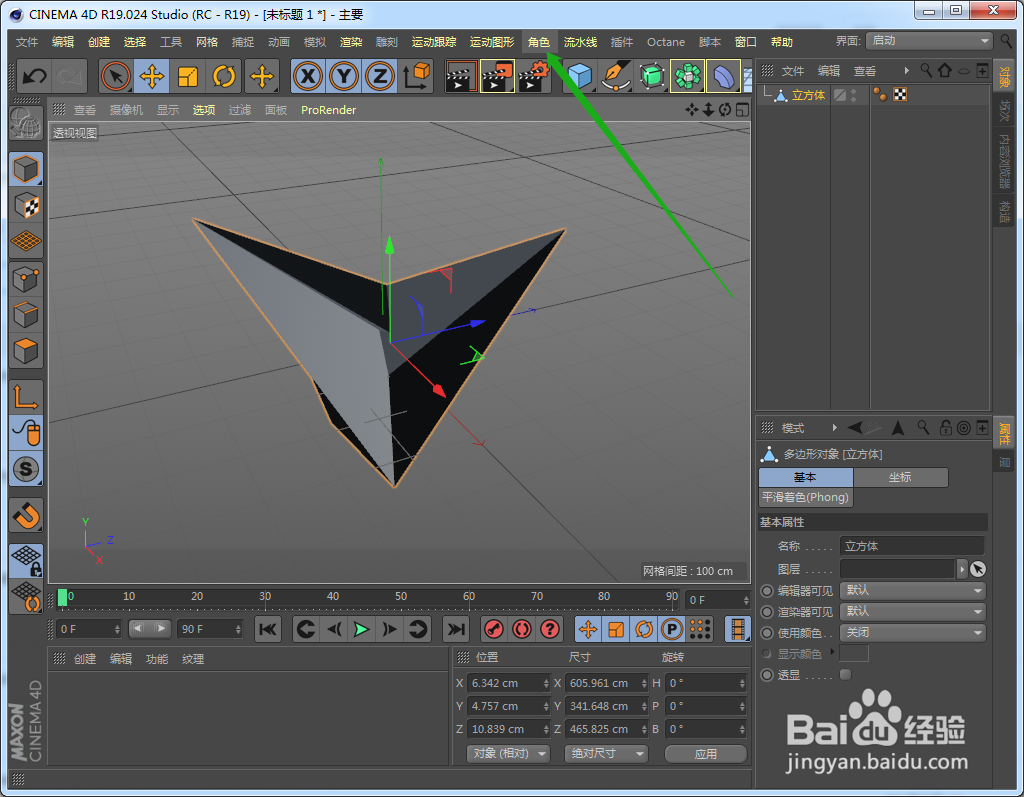
Task: Toggle the Enable Snap magnet icon
Action: (x=26, y=515)
